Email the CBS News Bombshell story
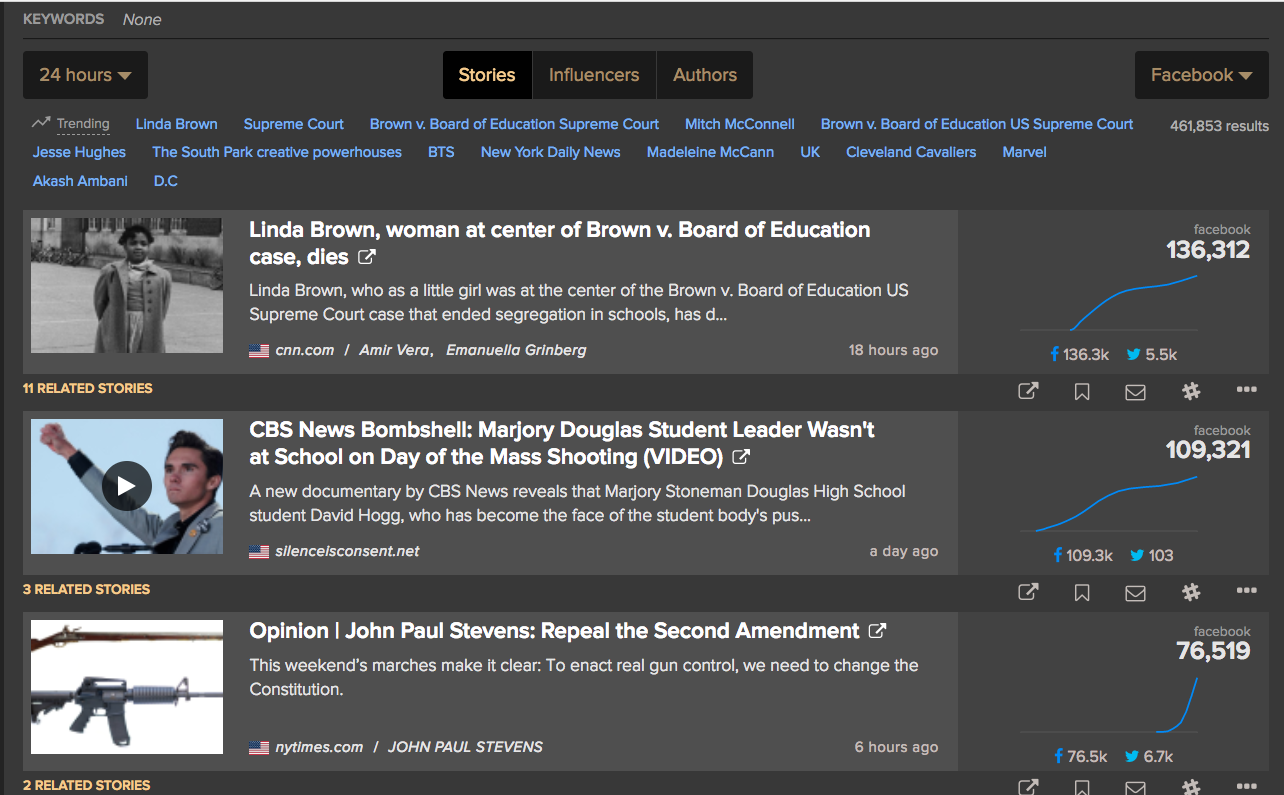 1135,593
